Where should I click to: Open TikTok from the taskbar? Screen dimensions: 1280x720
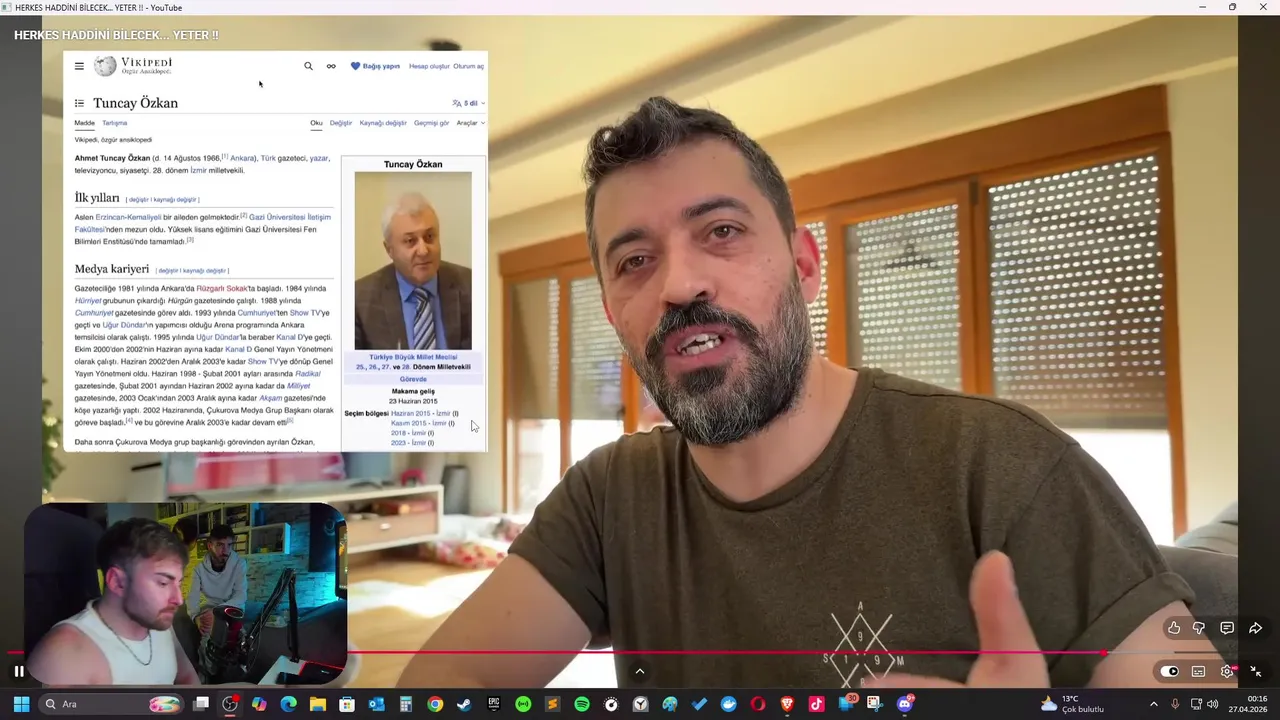point(816,704)
